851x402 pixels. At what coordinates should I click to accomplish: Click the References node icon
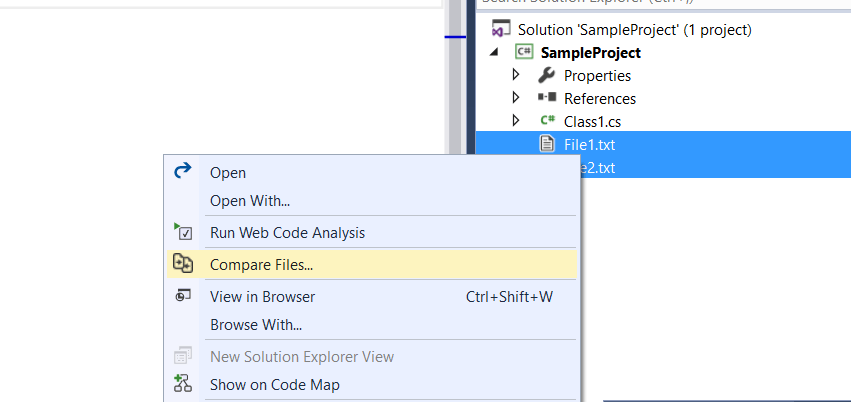click(x=547, y=98)
